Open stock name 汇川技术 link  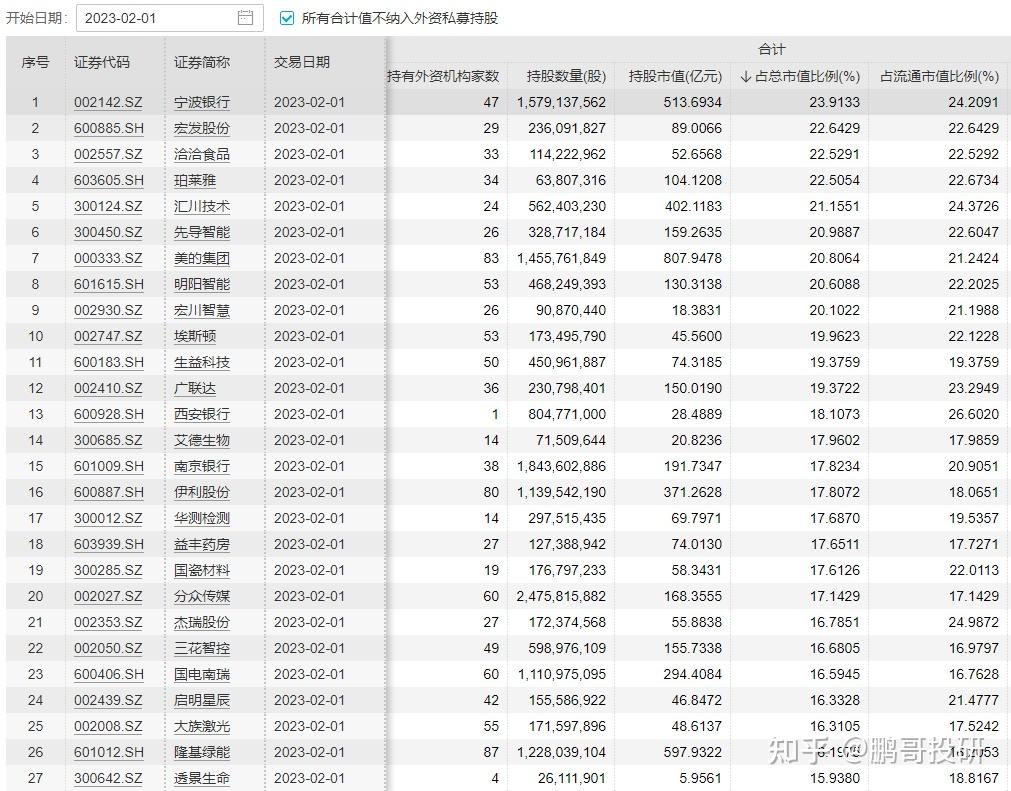click(202, 206)
